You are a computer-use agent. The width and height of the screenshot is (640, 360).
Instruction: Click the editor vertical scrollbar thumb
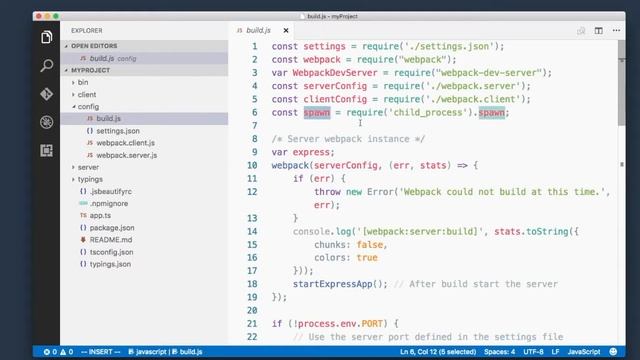(x=621, y=82)
